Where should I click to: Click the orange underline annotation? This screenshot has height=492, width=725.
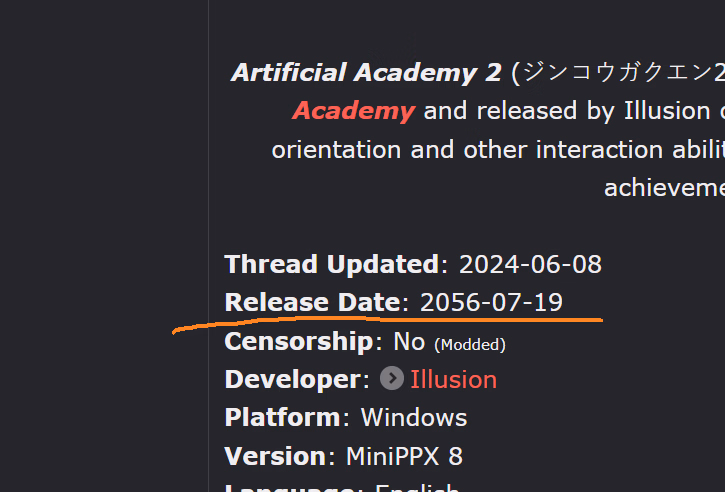pos(400,321)
